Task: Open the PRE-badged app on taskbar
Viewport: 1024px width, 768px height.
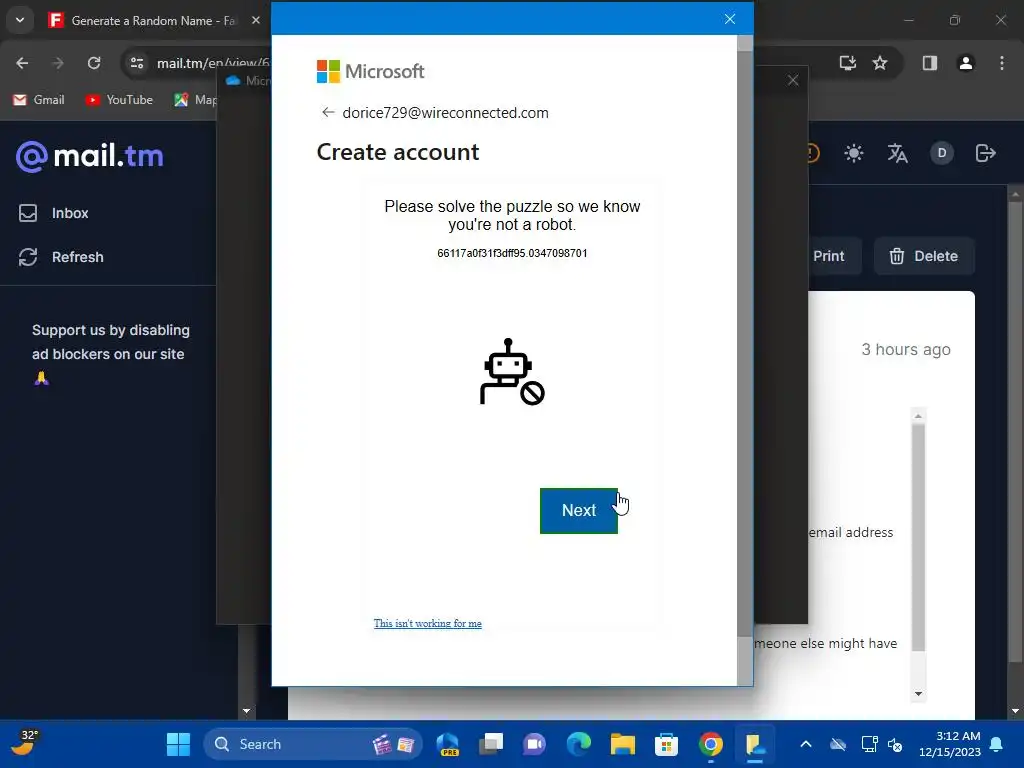Action: tap(447, 744)
